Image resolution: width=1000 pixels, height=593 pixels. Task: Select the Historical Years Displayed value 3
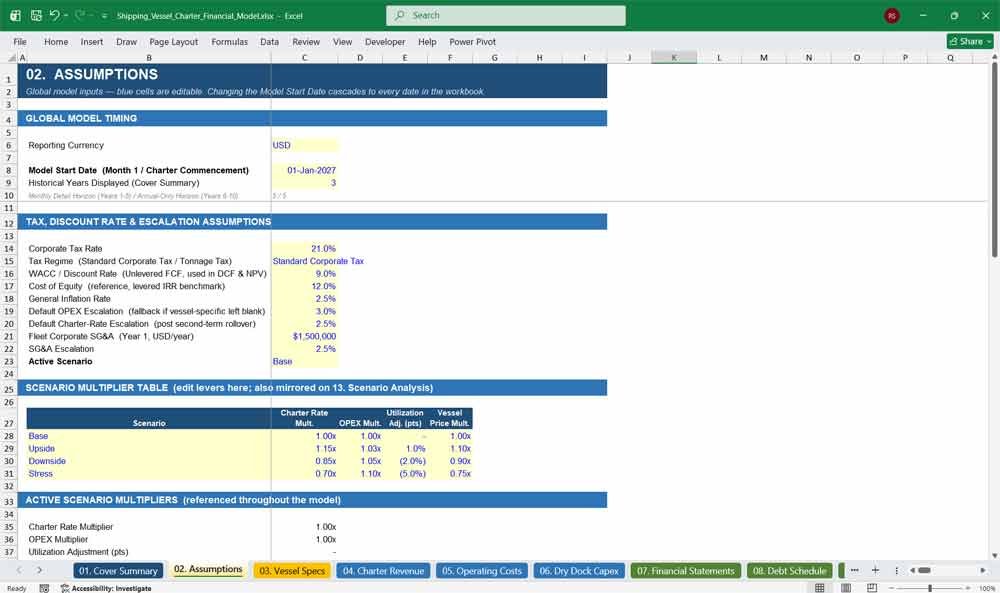(x=305, y=183)
